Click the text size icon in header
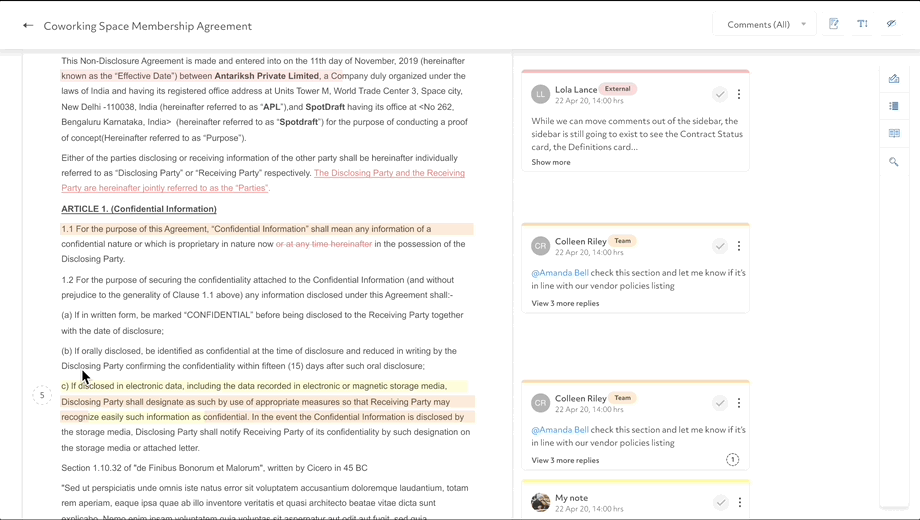 click(x=862, y=24)
